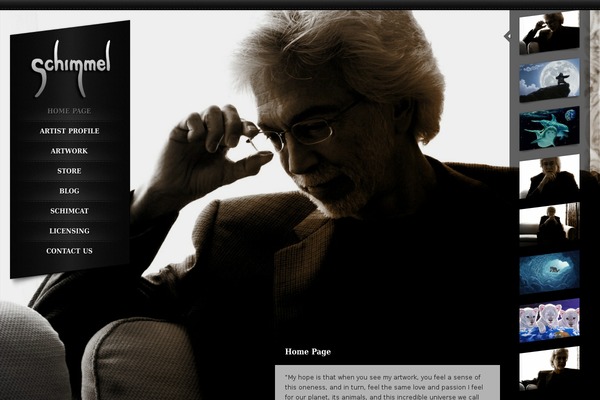The width and height of the screenshot is (600, 400).
Task: Click the quote beginning 'My hope is'
Action: [x=384, y=387]
